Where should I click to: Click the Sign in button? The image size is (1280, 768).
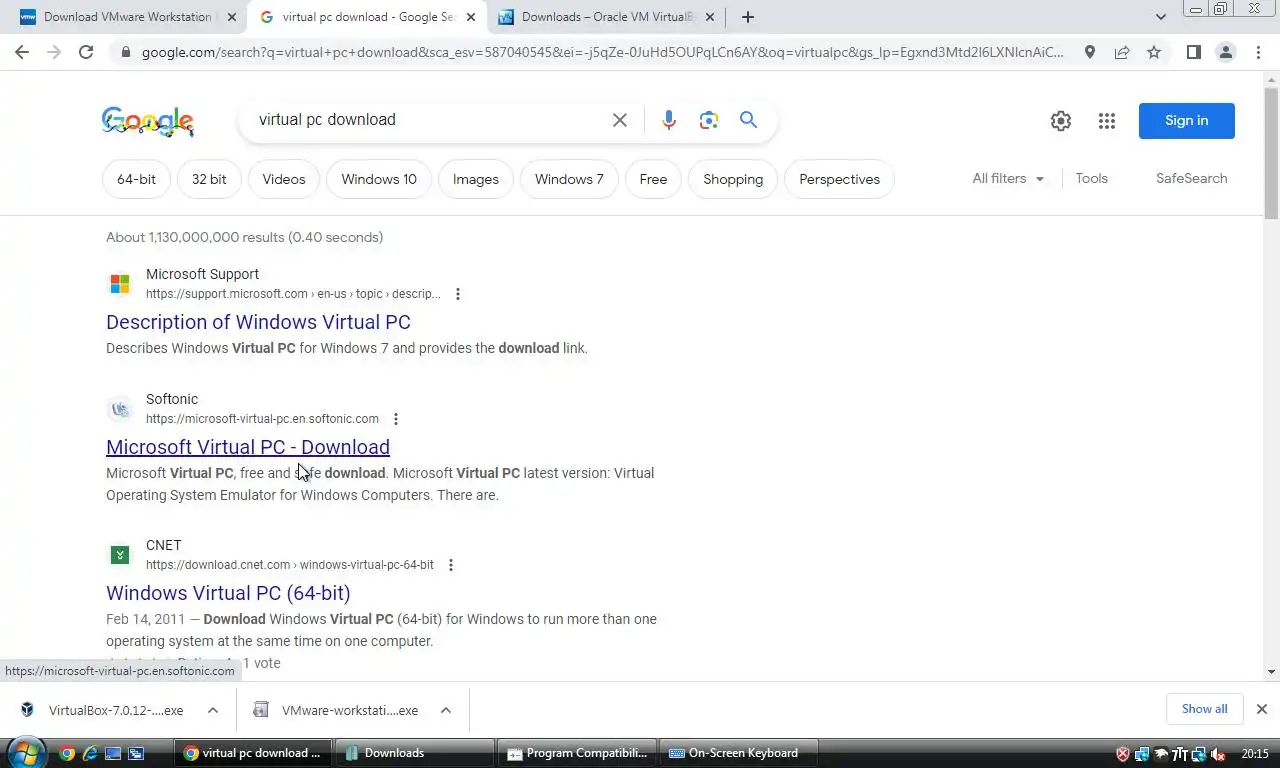(1186, 121)
